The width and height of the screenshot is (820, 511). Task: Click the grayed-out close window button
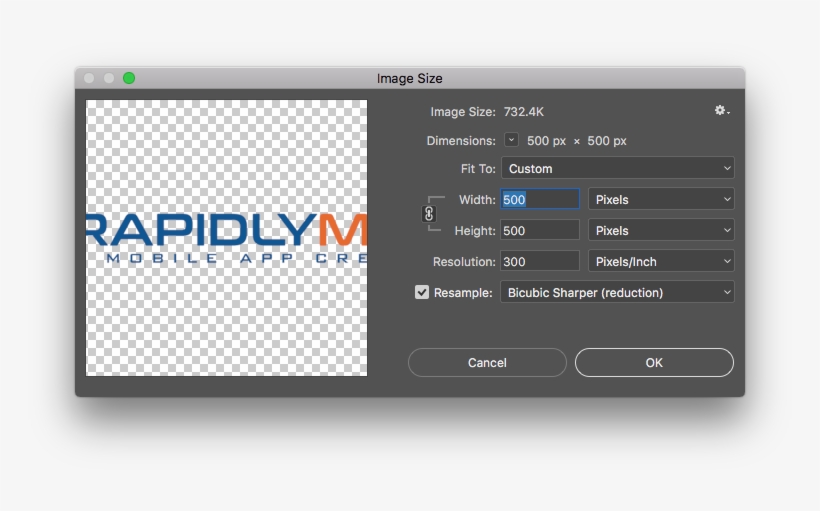pos(89,78)
